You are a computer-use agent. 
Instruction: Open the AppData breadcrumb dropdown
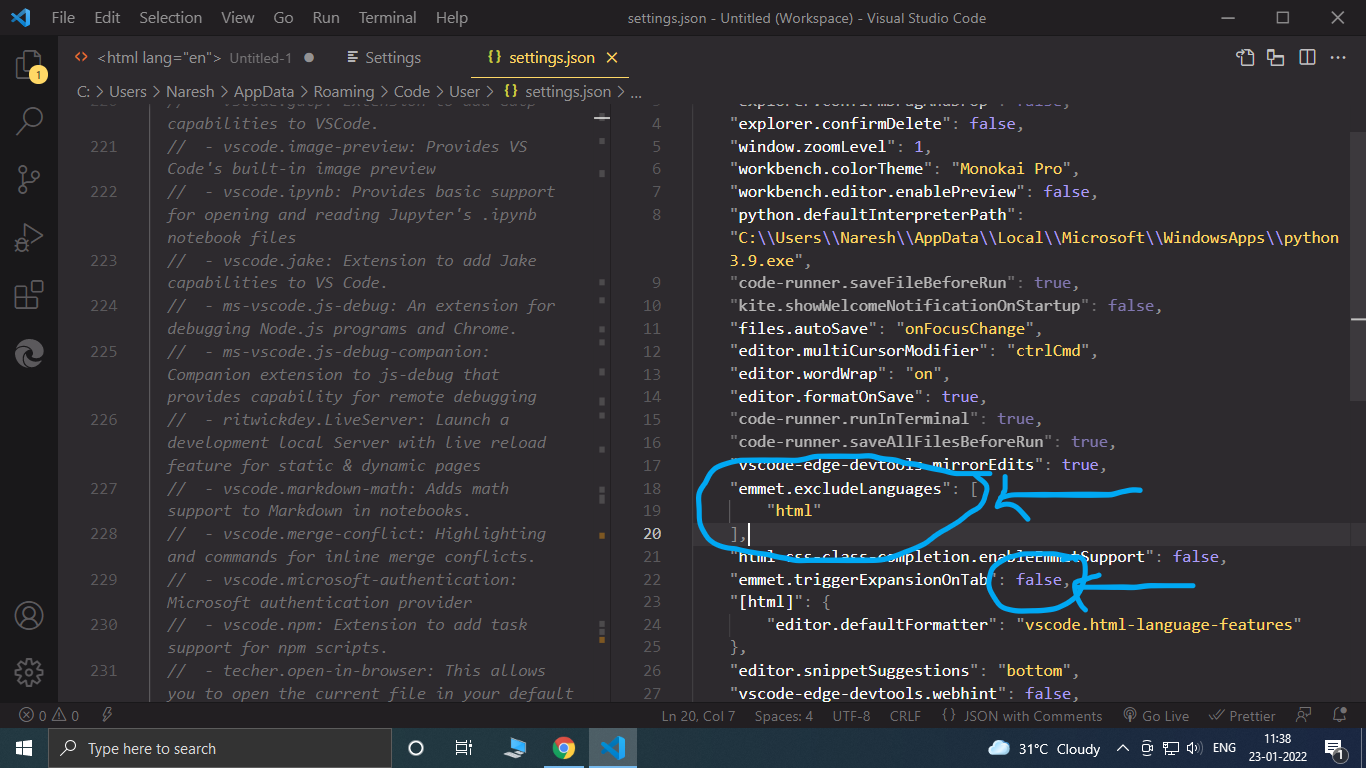click(x=265, y=91)
